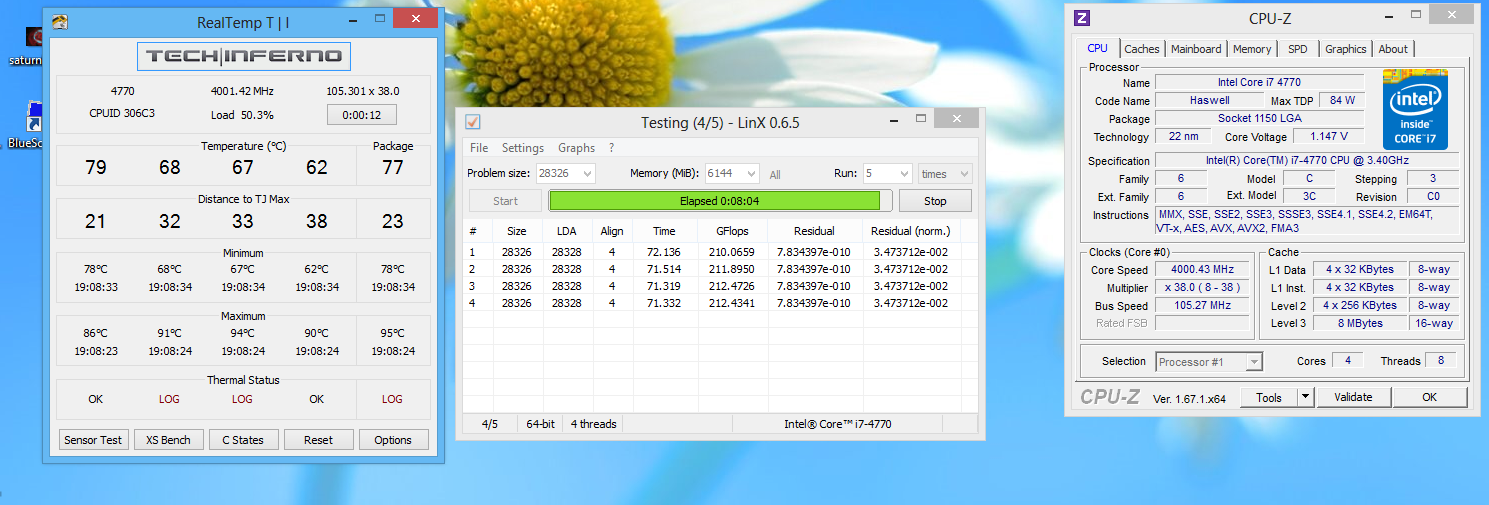Screen dimensions: 1489x505
Task: Click the greyed-out Start button in LinX
Action: 506,201
